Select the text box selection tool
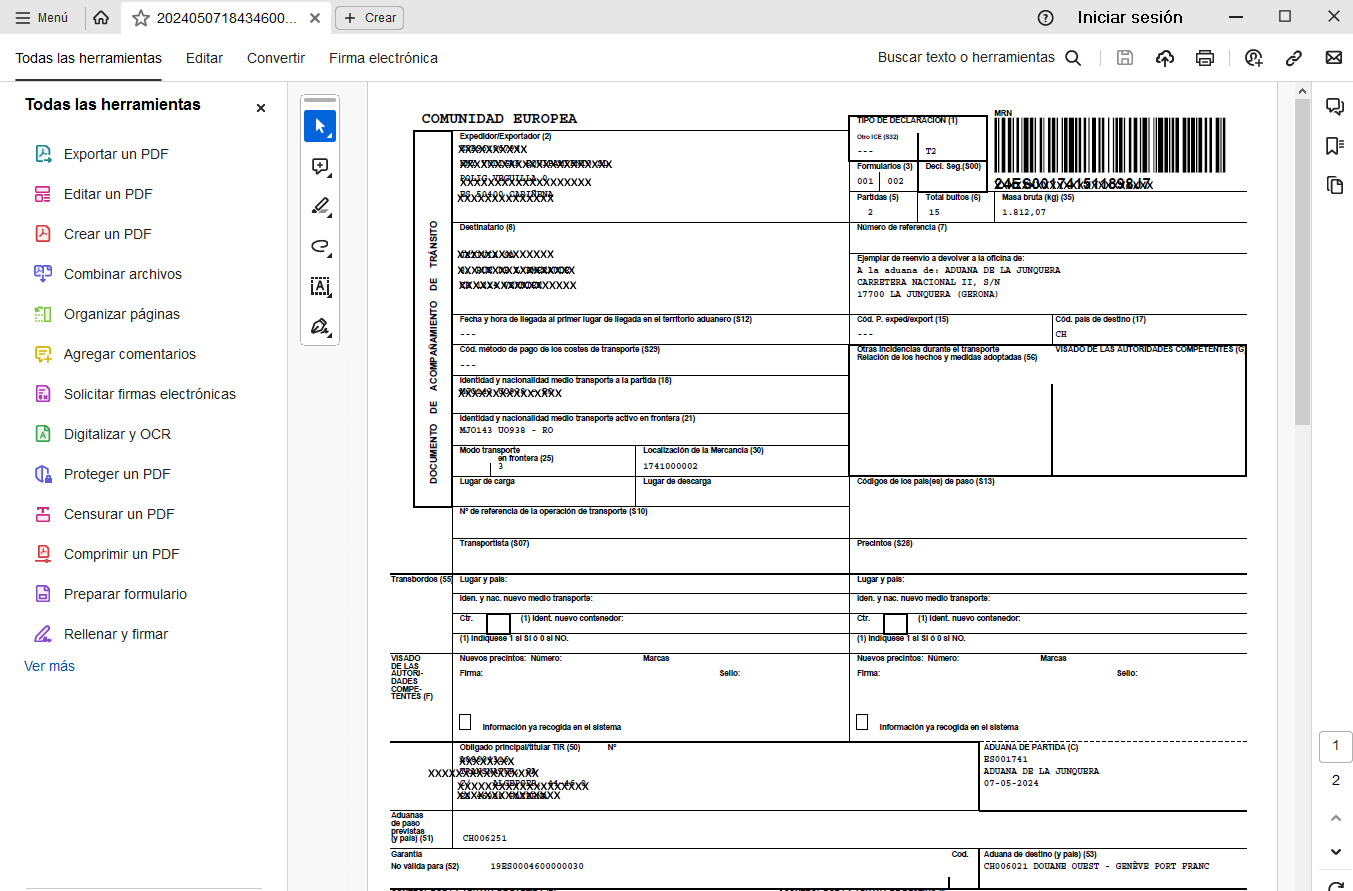Screen dimensions: 1353x891 click(320, 286)
